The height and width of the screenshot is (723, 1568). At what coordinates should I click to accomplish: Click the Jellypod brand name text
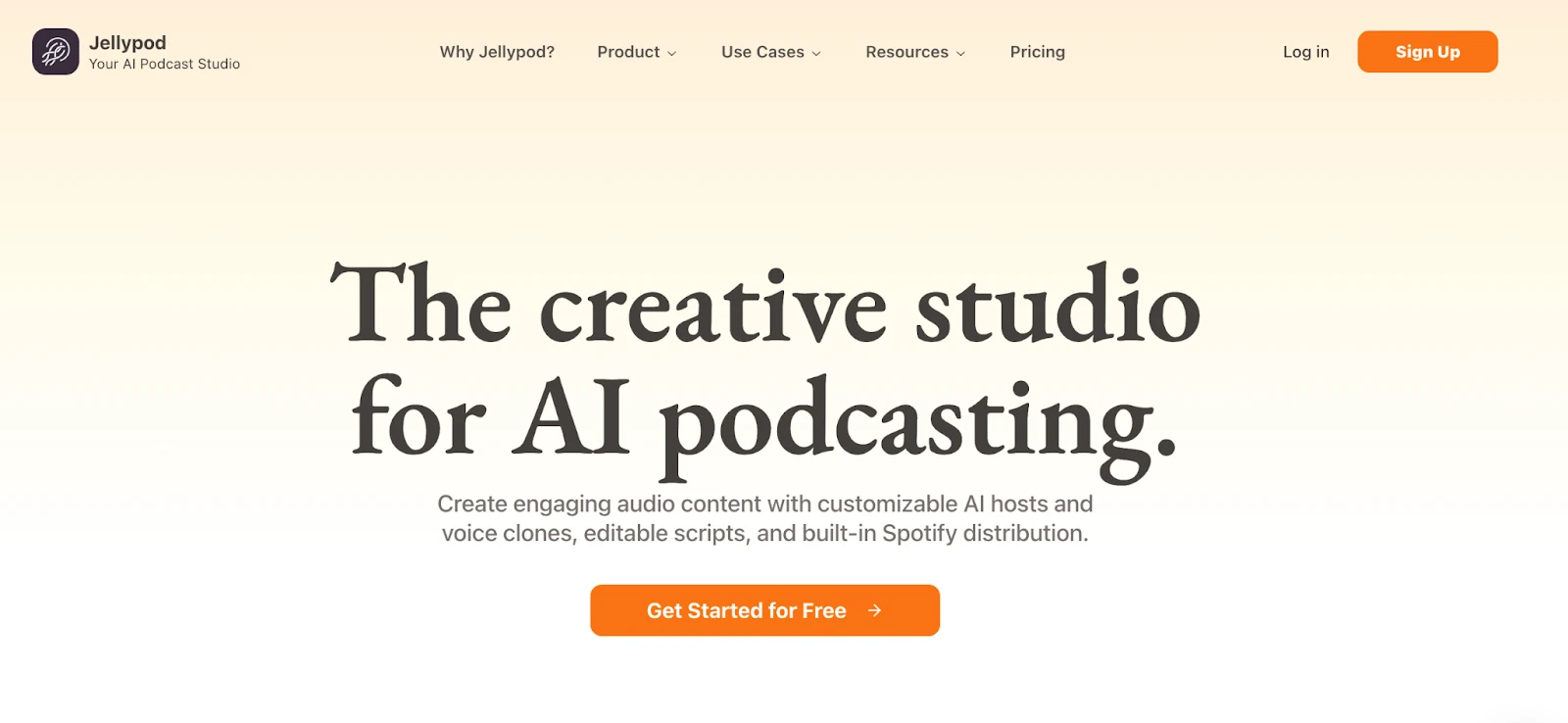[127, 43]
